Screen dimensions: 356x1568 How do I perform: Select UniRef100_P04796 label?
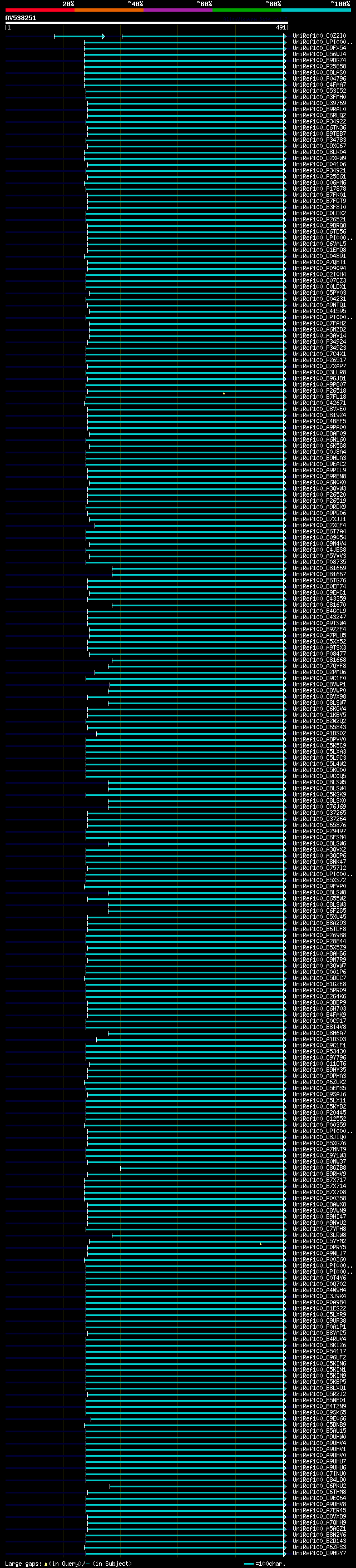click(x=319, y=78)
